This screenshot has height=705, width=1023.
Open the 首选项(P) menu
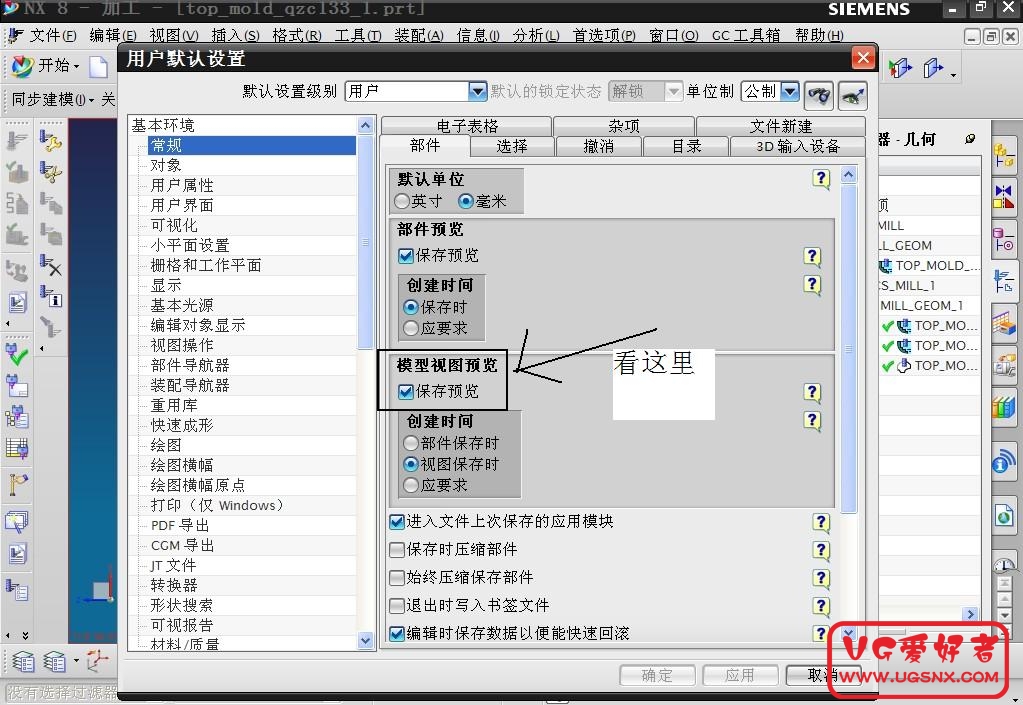coord(604,35)
